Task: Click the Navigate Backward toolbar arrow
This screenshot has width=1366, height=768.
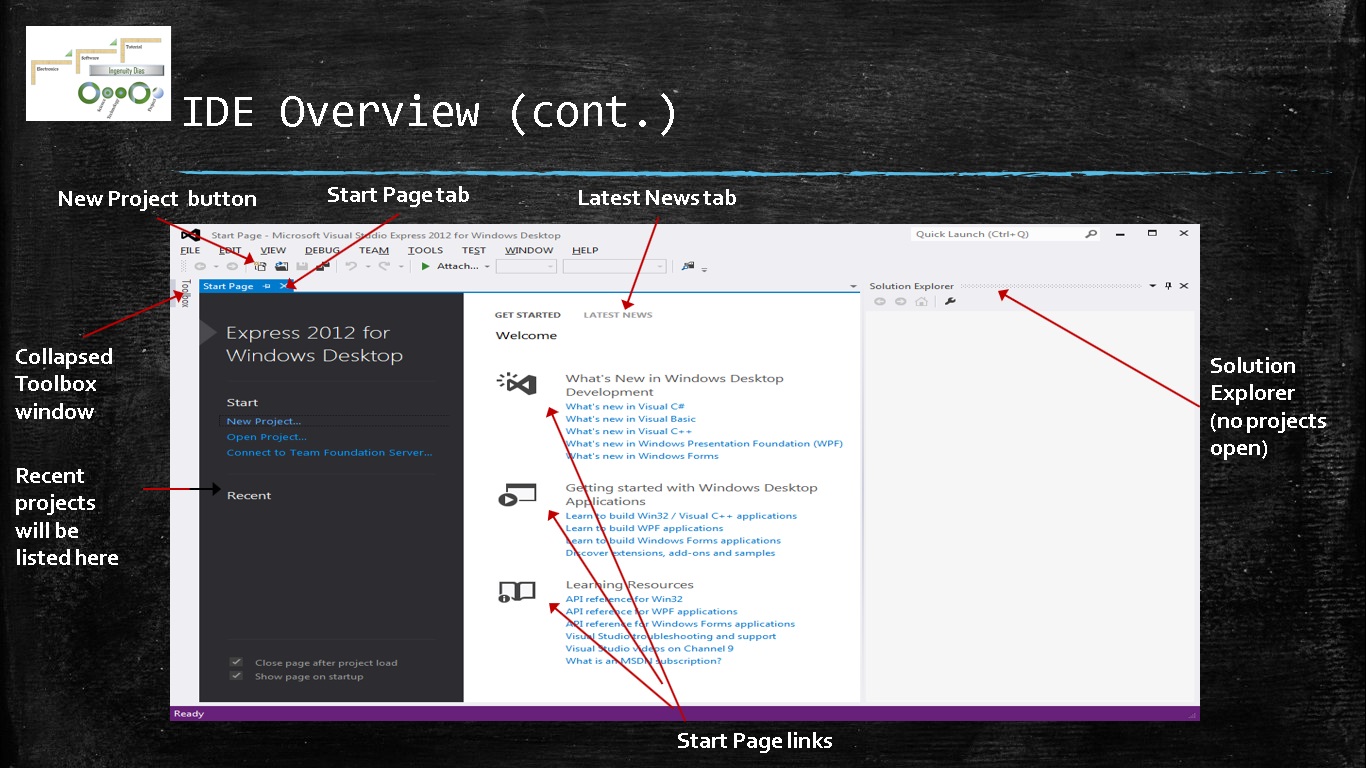Action: (200, 266)
